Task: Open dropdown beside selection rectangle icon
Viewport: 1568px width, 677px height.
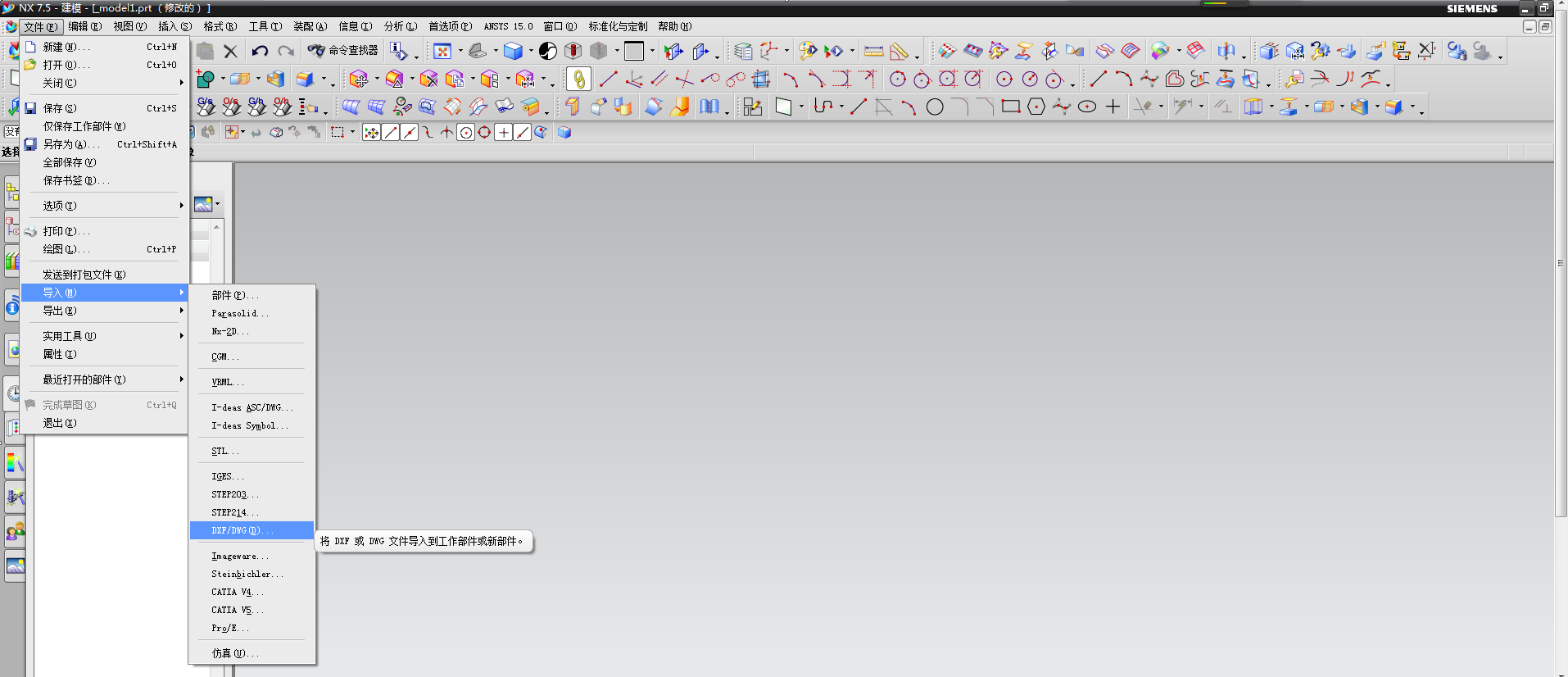Action: [x=353, y=132]
